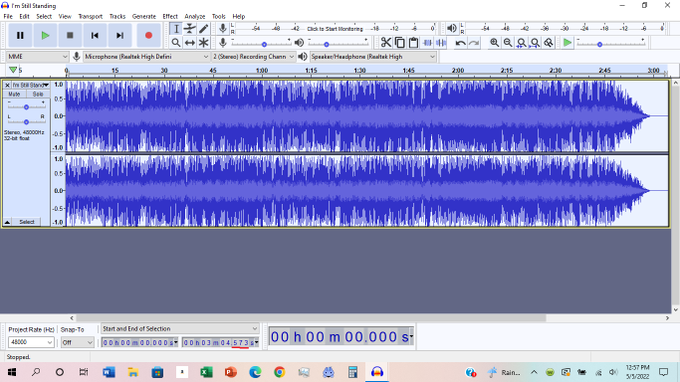The width and height of the screenshot is (680, 382).
Task: Start playback with the green Play button
Action: [45, 36]
